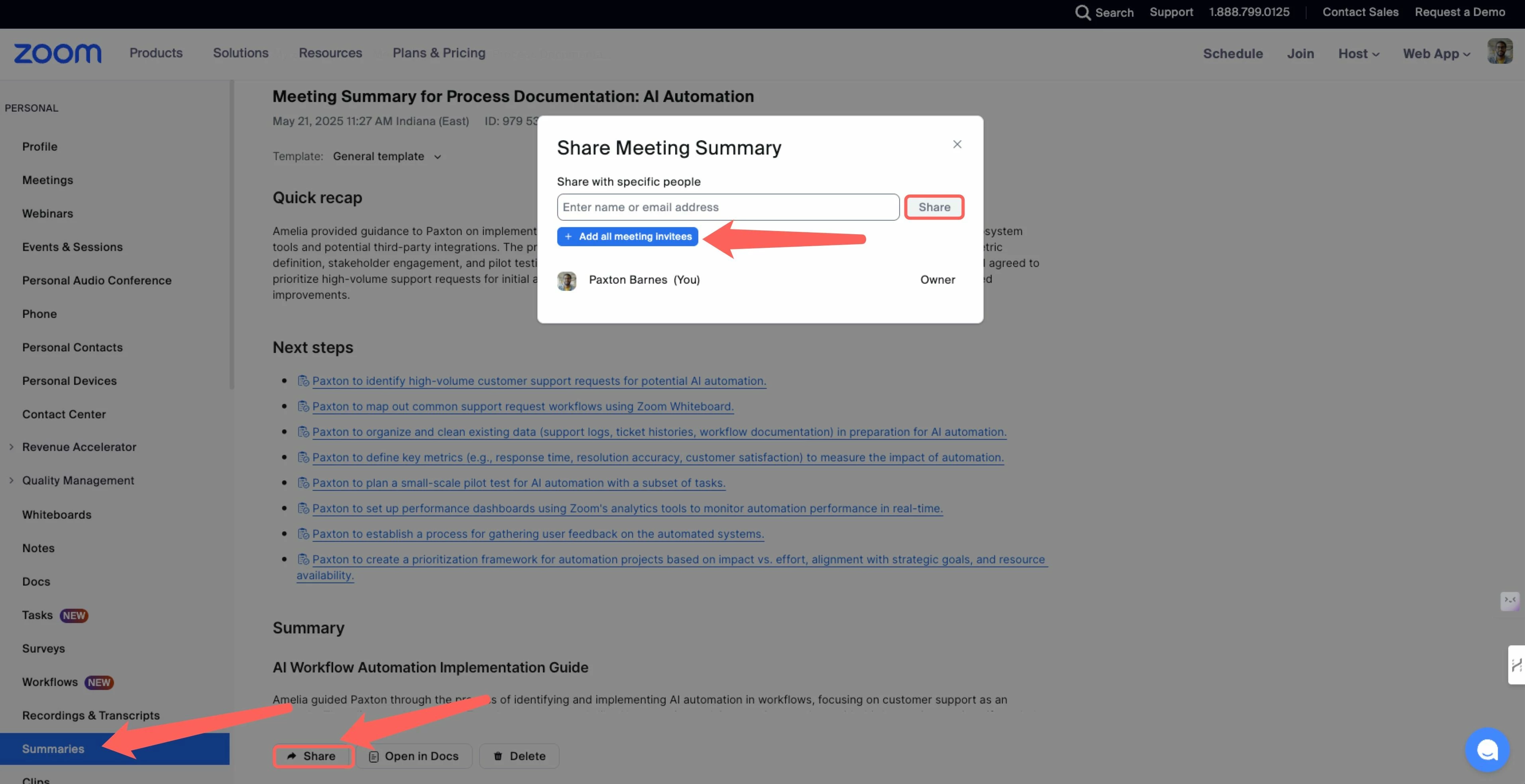Open the Zoom Whiteboard workflows next step link
This screenshot has width=1525, height=784.
(x=523, y=406)
